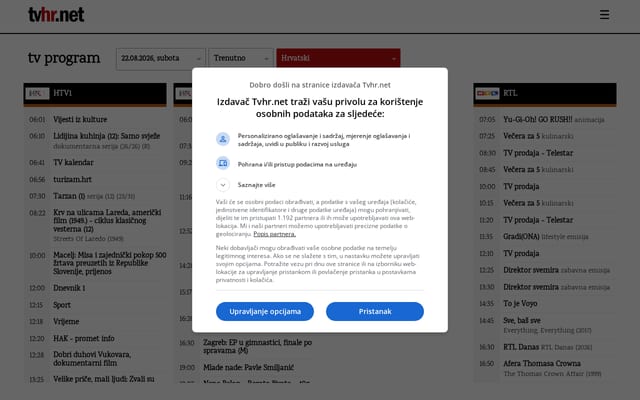The height and width of the screenshot is (400, 640).
Task: Click the HTV1 channel header
Action: coord(95,94)
